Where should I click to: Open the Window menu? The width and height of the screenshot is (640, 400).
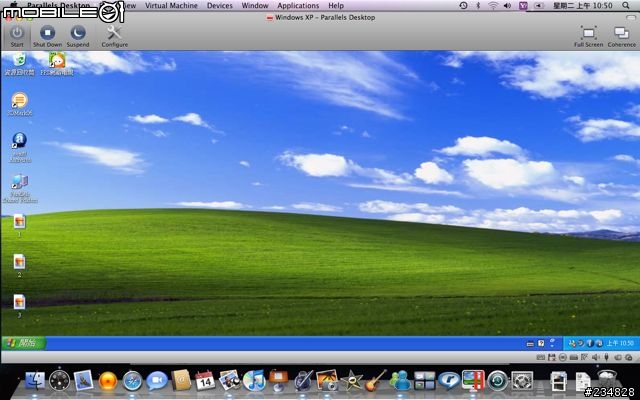tap(255, 6)
